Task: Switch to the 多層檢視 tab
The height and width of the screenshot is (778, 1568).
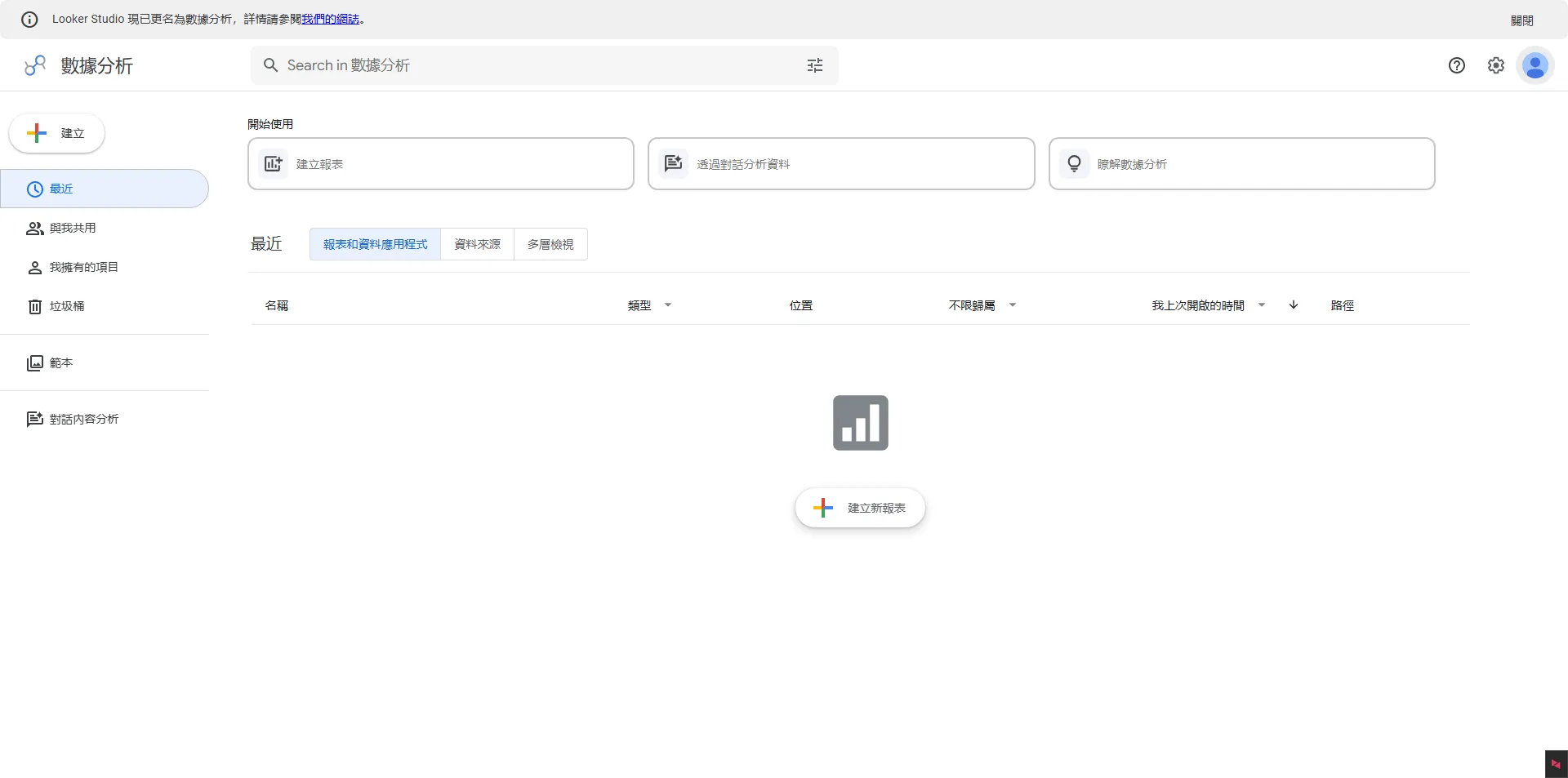Action: [550, 244]
